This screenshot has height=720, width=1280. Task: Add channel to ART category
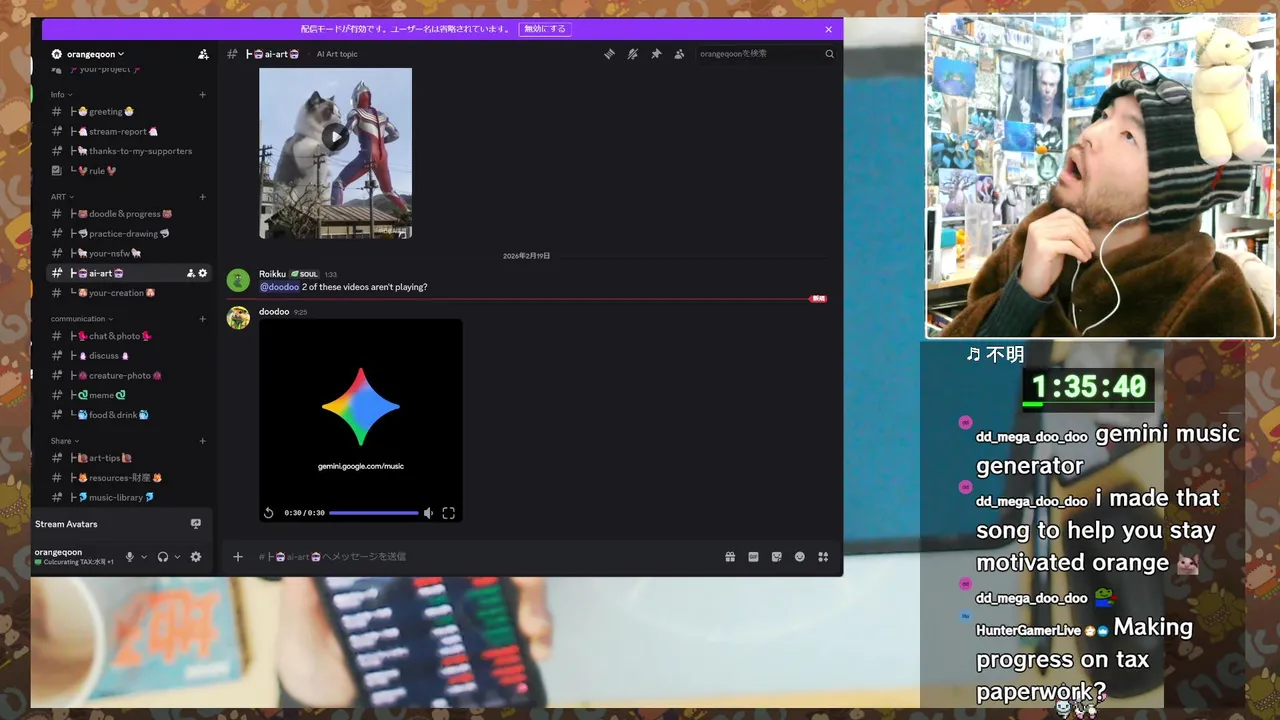coord(203,197)
